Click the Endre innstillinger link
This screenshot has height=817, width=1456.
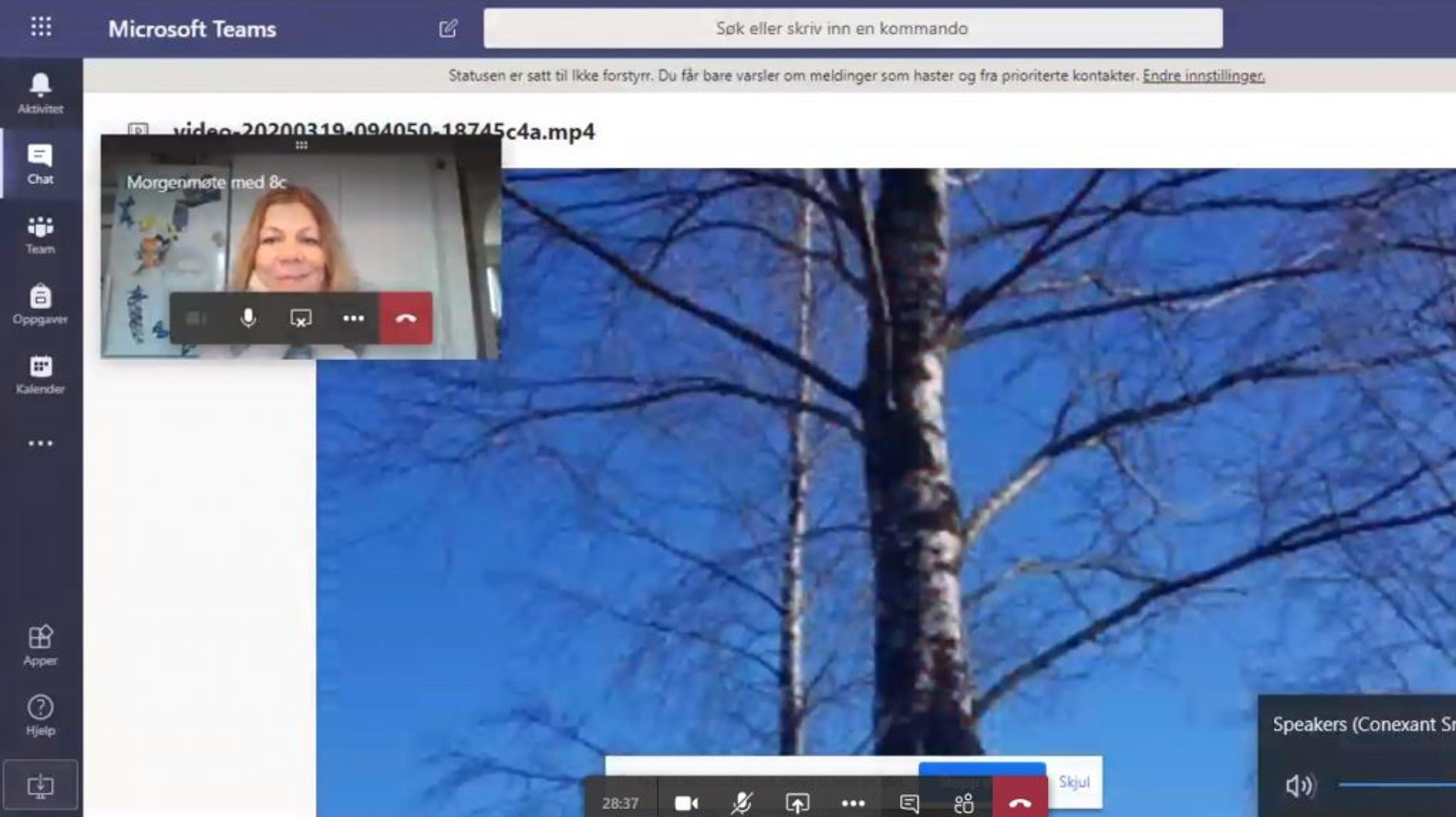coord(1203,76)
